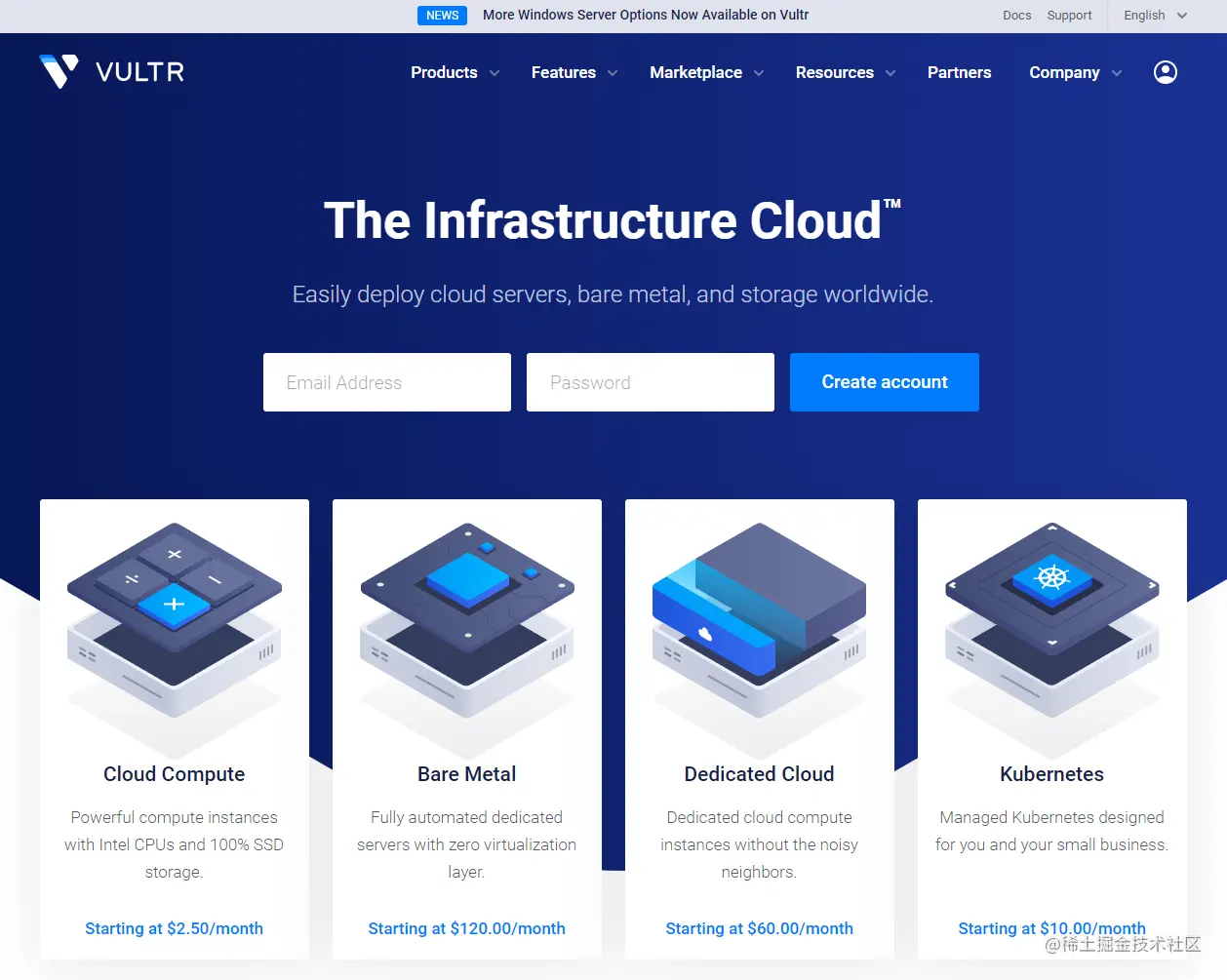The height and width of the screenshot is (980, 1227).
Task: Open the Marketplace menu item
Action: (695, 72)
